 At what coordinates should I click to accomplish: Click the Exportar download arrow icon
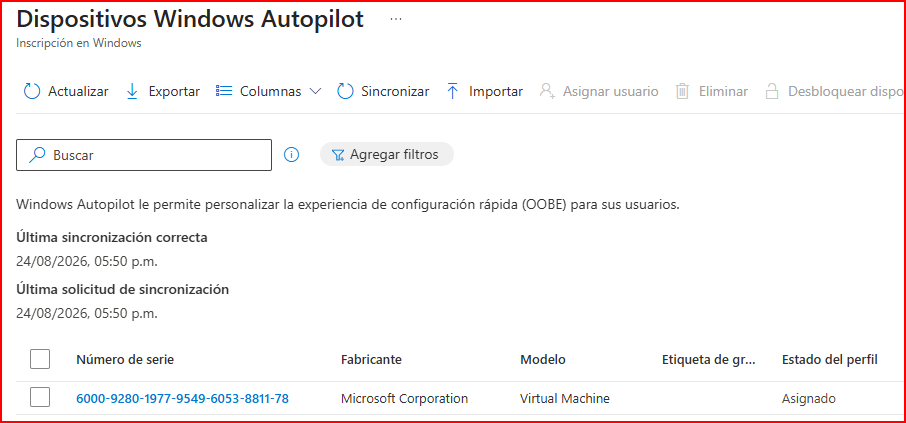click(132, 91)
